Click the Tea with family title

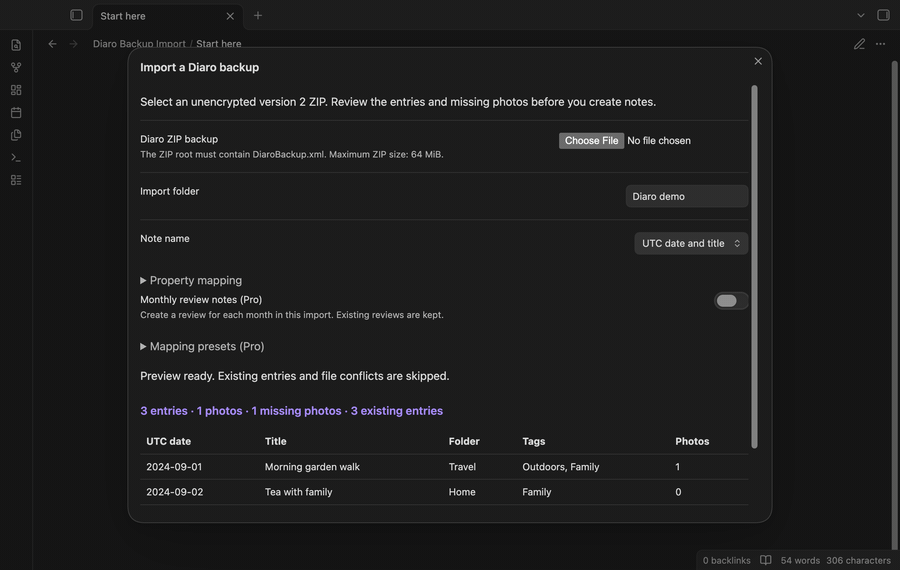pos(298,492)
